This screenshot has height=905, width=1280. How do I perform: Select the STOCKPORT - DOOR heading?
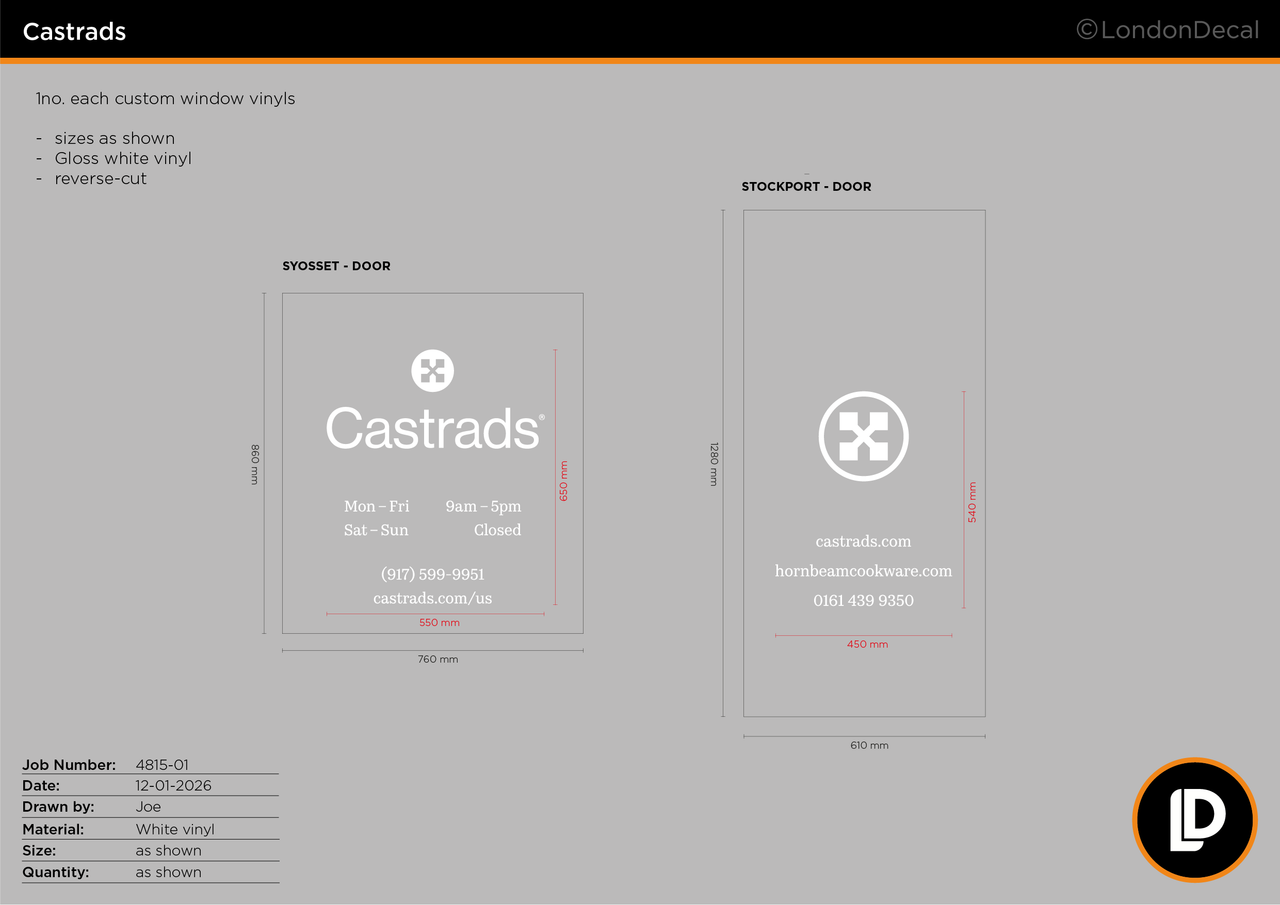806,187
